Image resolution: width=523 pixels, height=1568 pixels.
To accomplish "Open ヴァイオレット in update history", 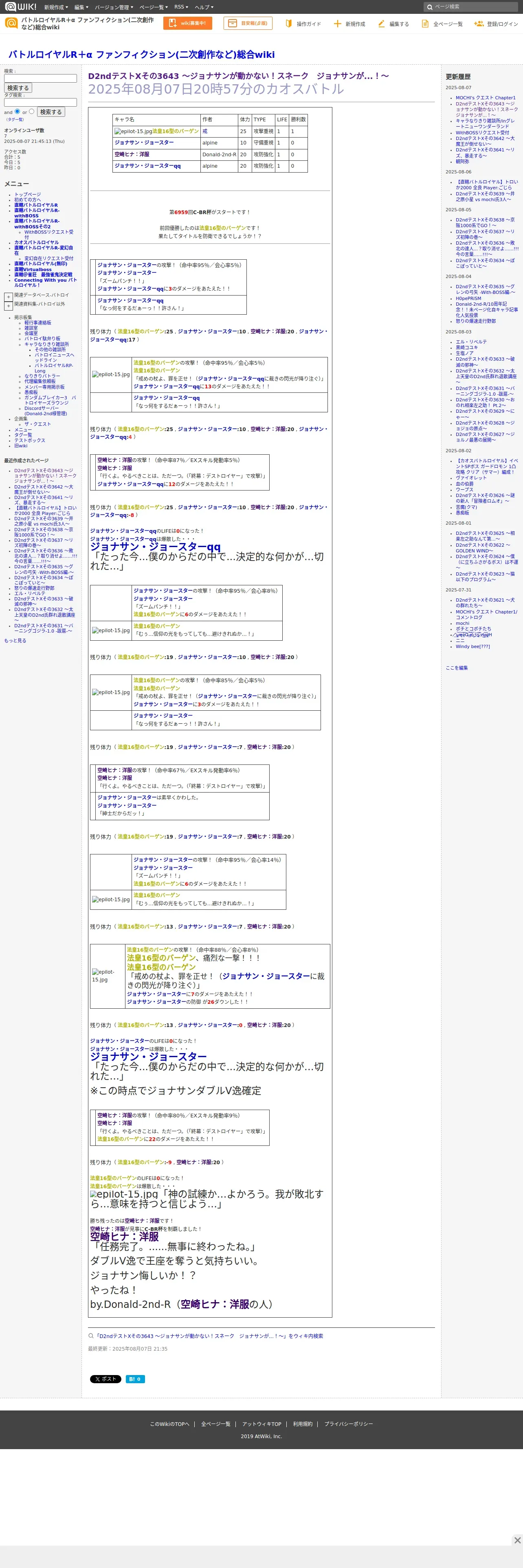I will pos(471,478).
